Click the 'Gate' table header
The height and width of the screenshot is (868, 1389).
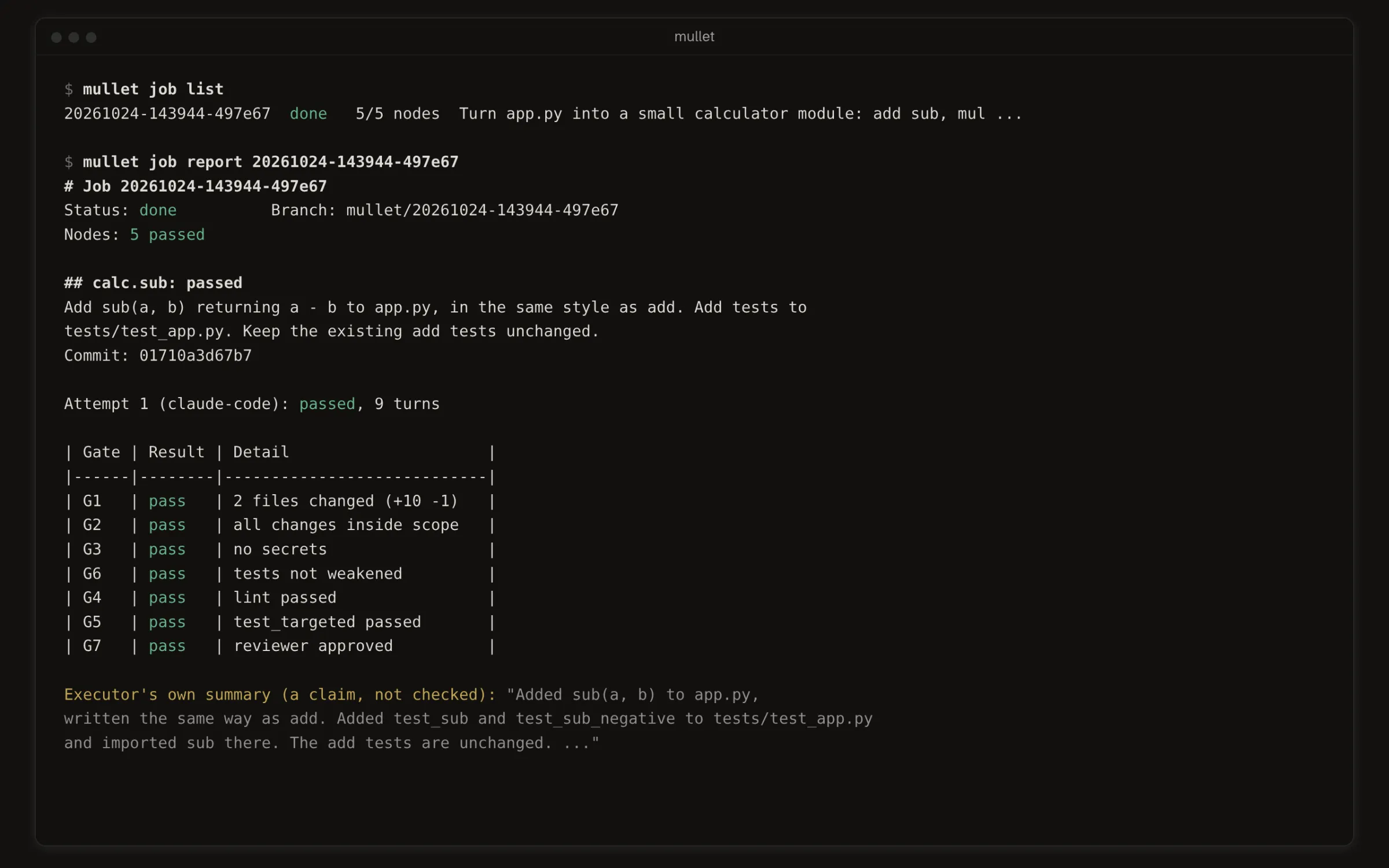tap(101, 452)
